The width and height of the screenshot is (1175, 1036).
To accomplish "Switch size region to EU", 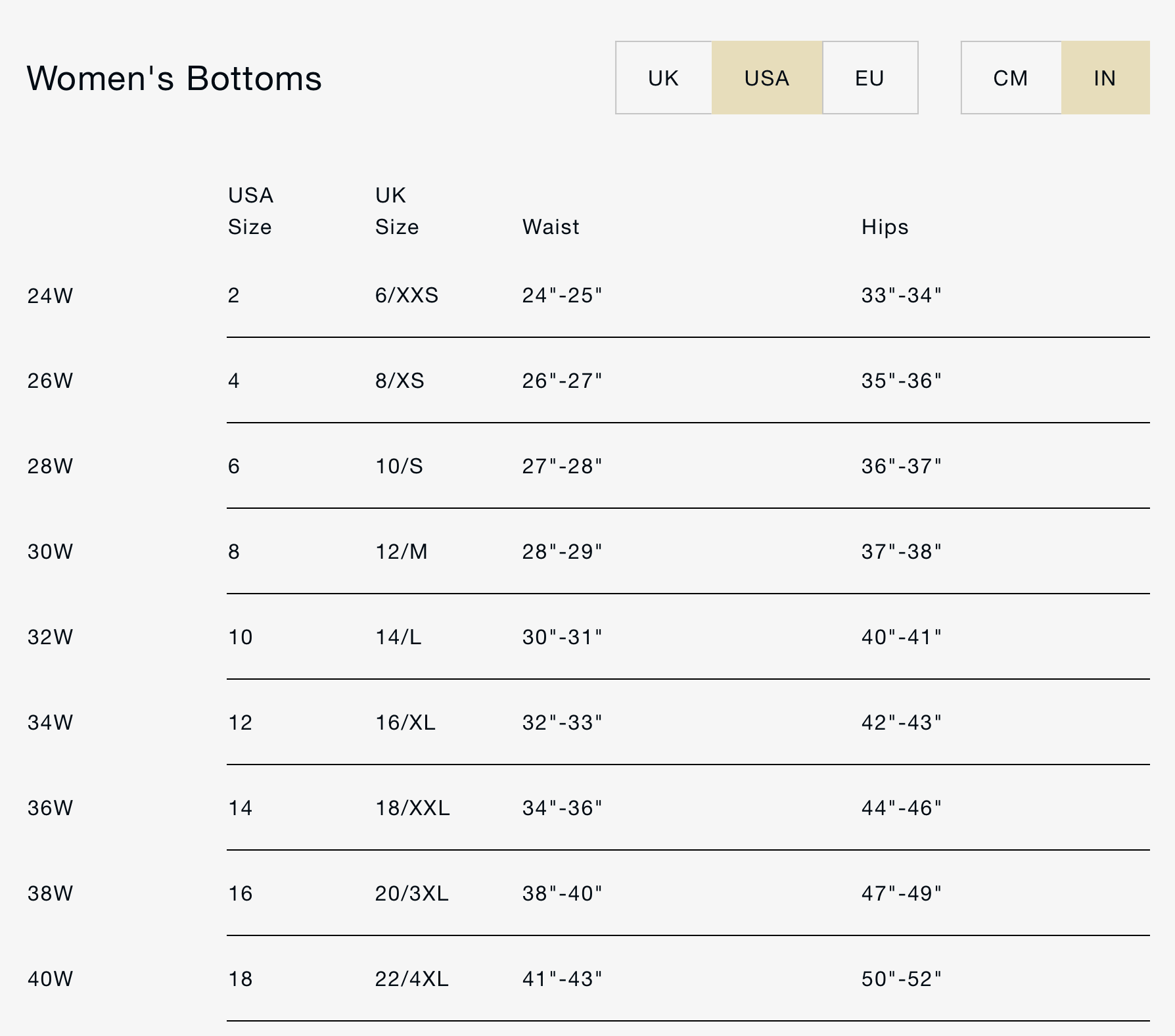I will click(x=869, y=78).
